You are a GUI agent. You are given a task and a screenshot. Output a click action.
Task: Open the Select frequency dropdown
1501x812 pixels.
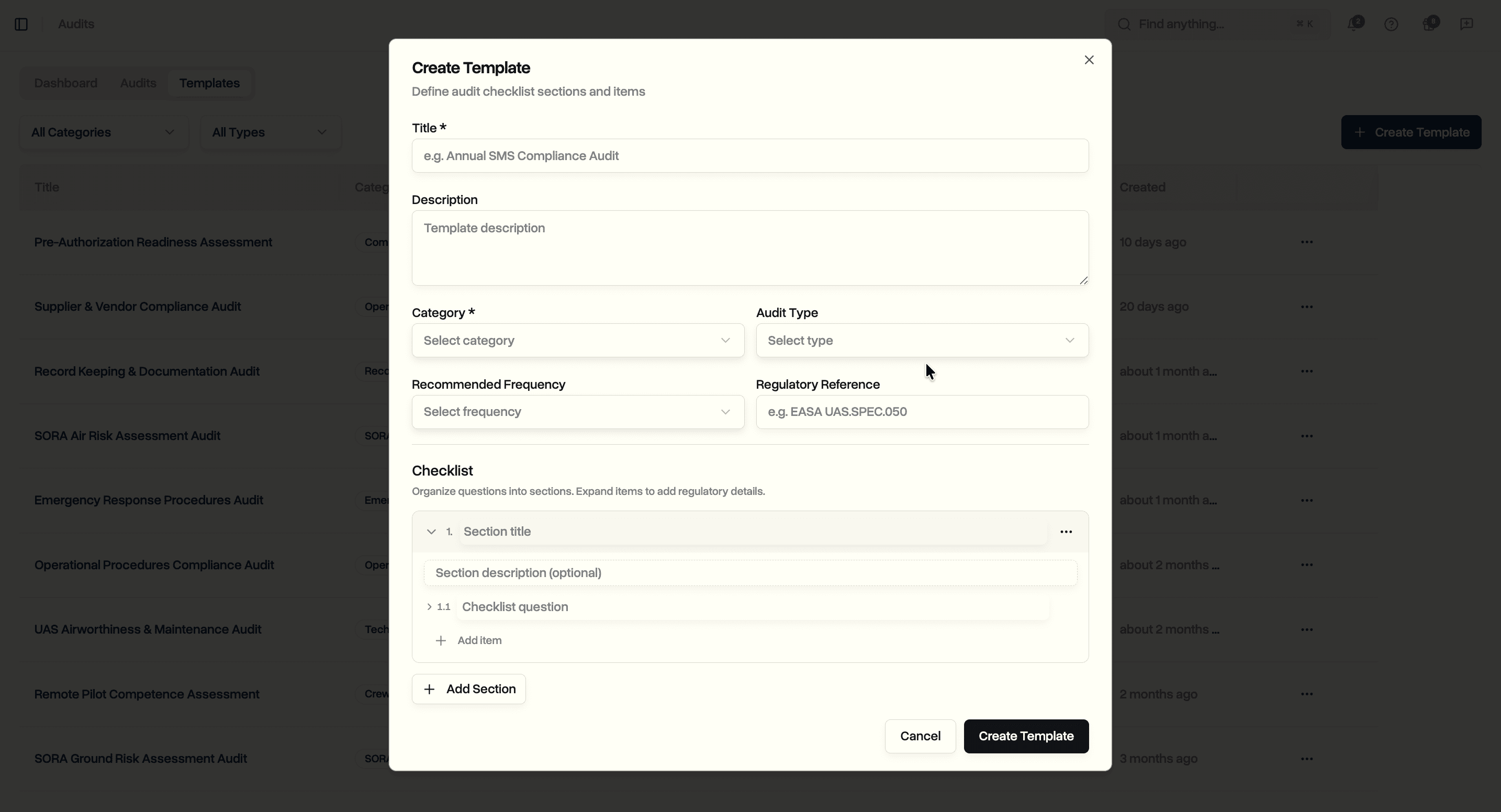click(x=577, y=412)
